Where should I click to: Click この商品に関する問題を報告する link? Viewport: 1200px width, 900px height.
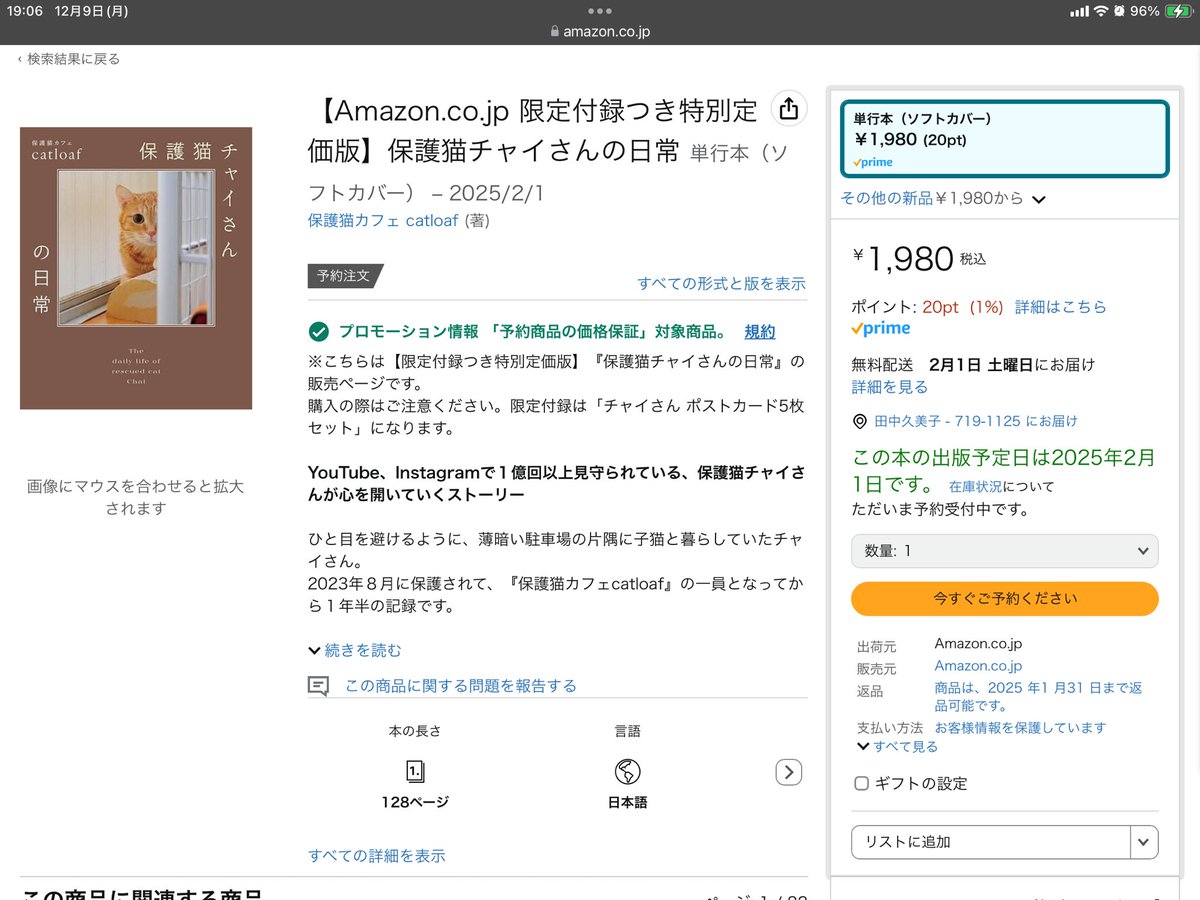[460, 686]
